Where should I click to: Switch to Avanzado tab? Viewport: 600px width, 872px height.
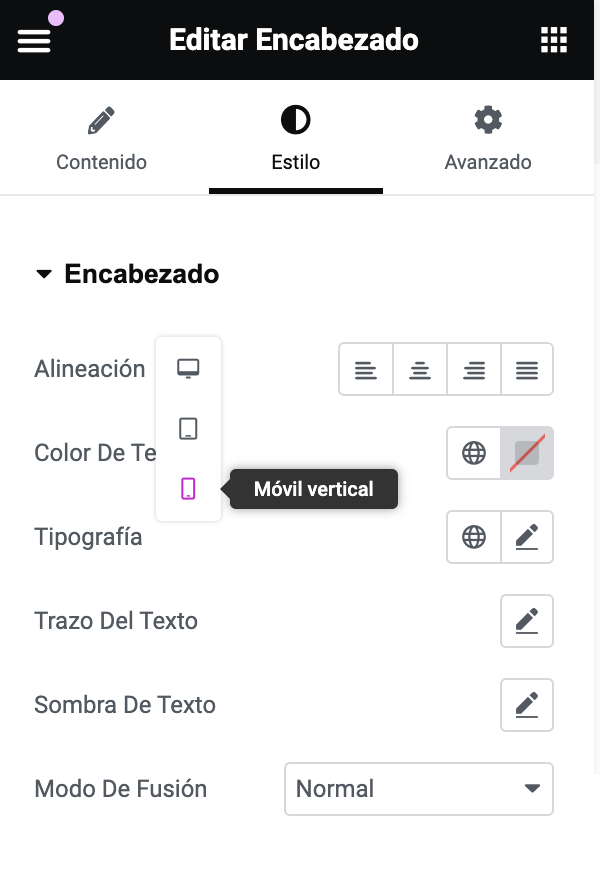(x=487, y=140)
